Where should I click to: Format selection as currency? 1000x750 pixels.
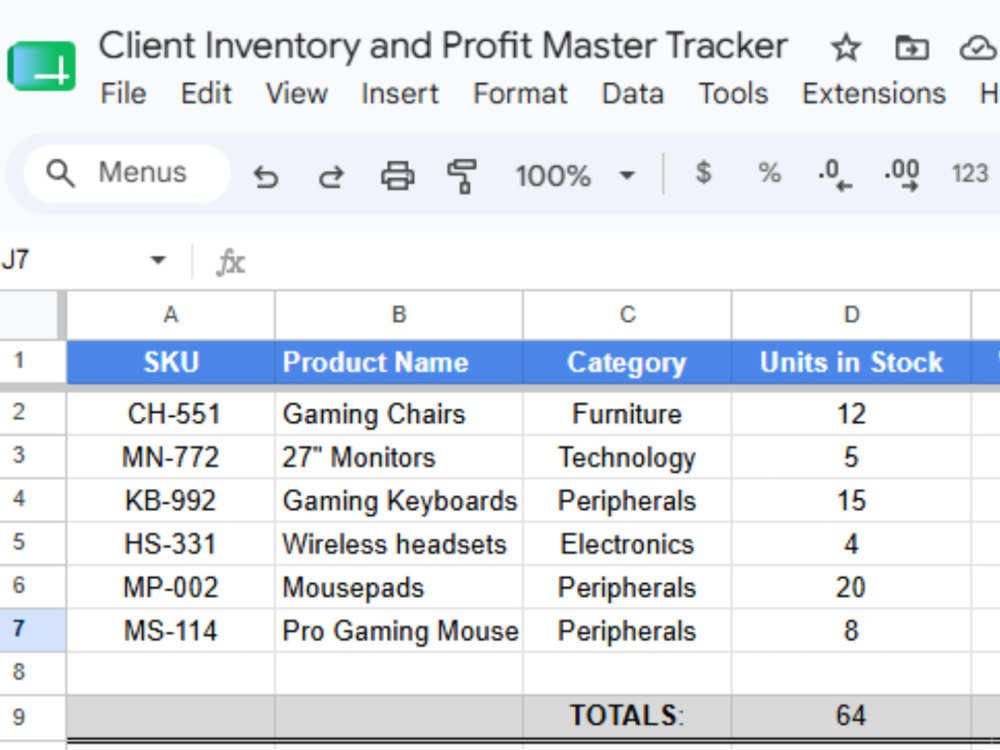[x=703, y=173]
